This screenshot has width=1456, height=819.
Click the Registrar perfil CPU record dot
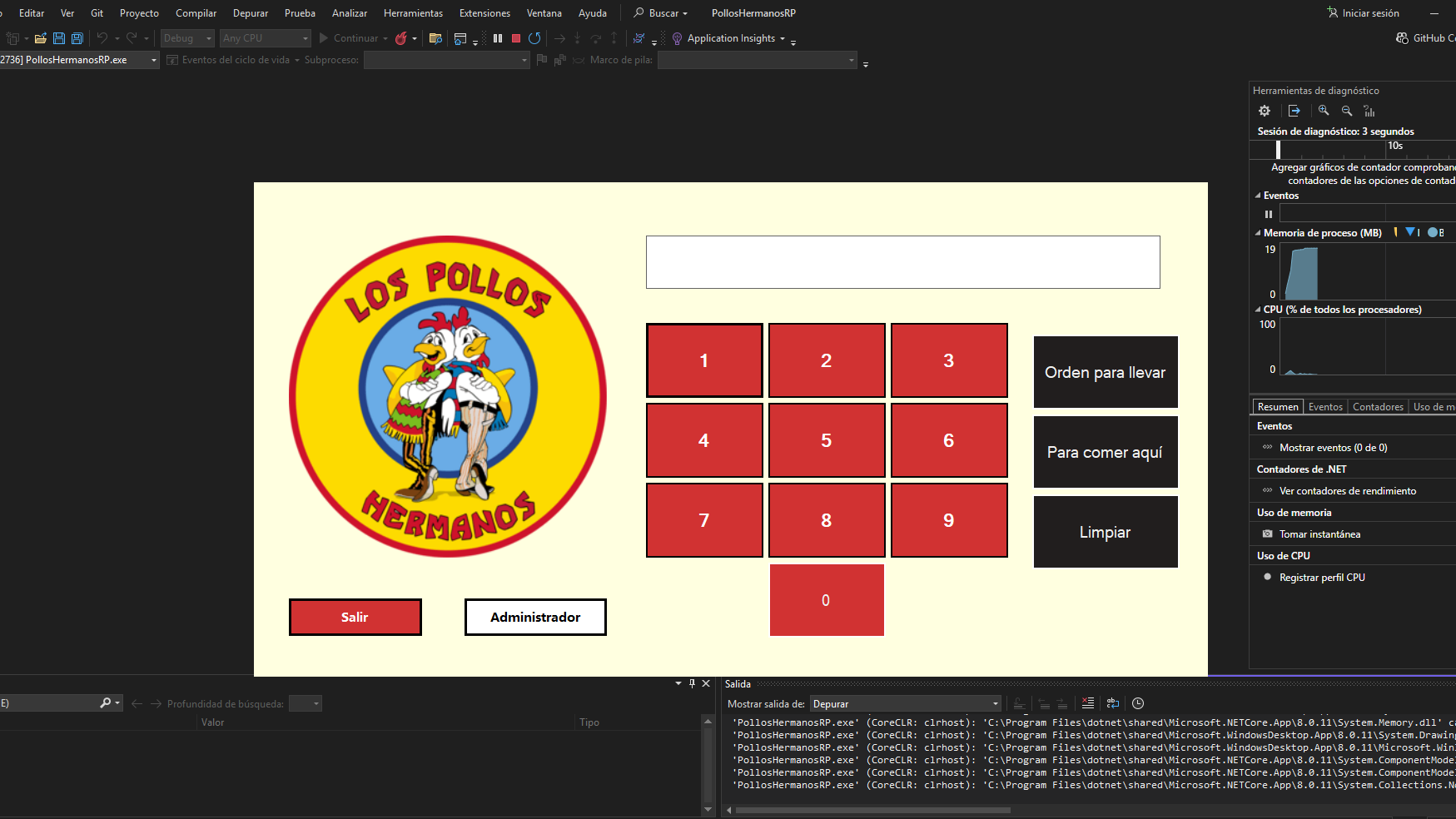tap(1268, 577)
